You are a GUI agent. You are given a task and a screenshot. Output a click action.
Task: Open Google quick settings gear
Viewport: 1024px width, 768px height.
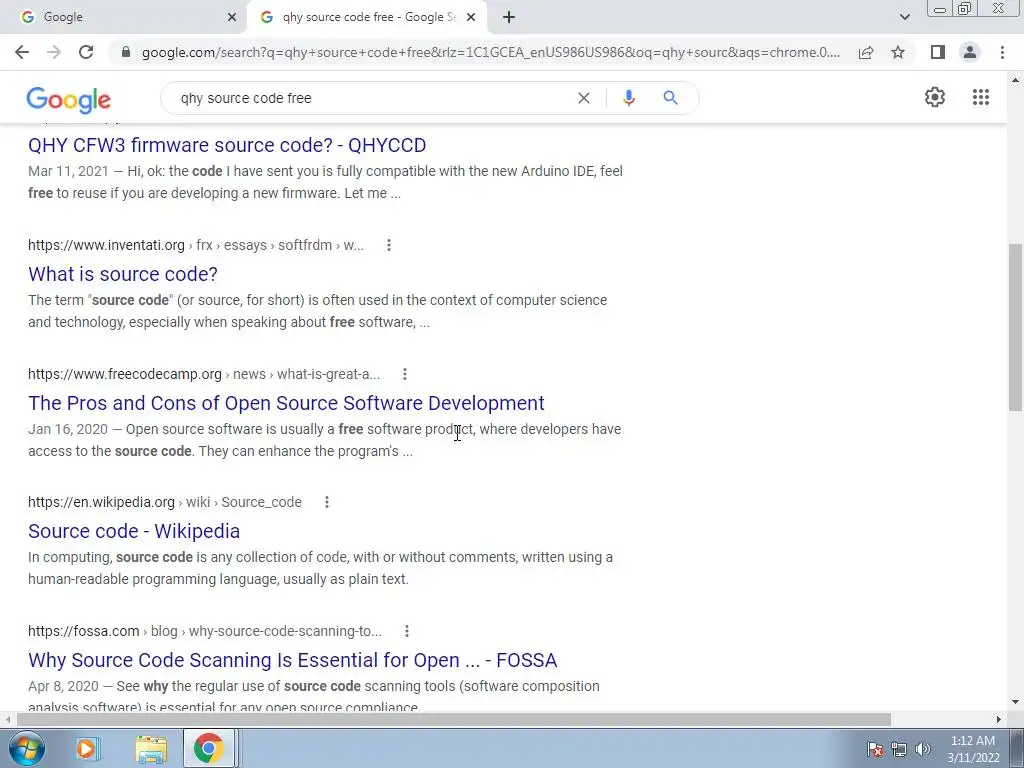[935, 97]
